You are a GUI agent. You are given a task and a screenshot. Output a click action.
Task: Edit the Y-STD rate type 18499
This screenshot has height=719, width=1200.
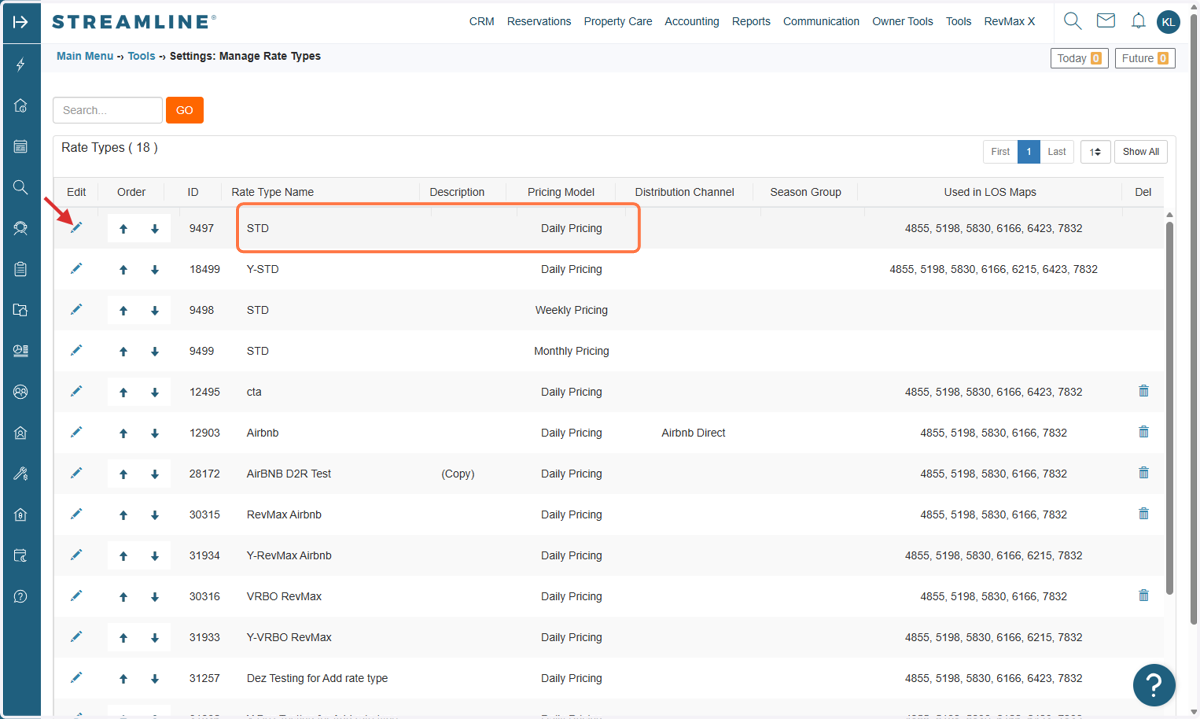click(x=76, y=268)
